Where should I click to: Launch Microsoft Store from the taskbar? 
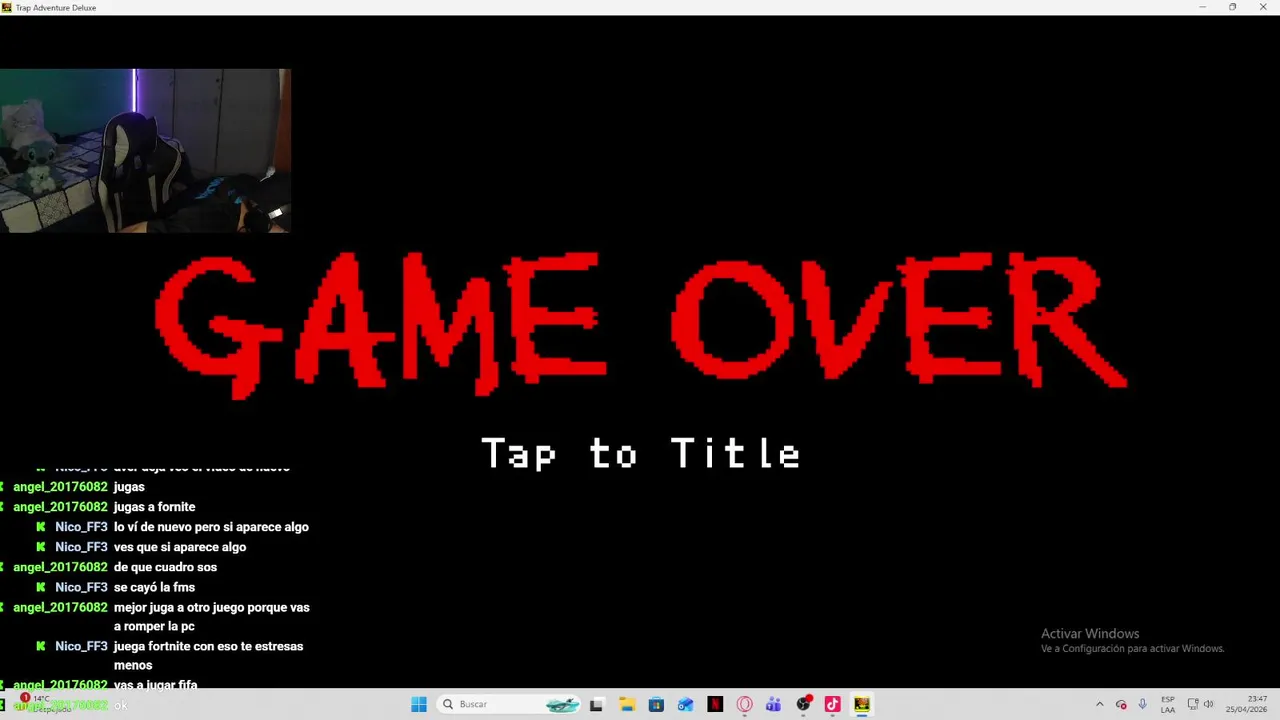coord(656,704)
